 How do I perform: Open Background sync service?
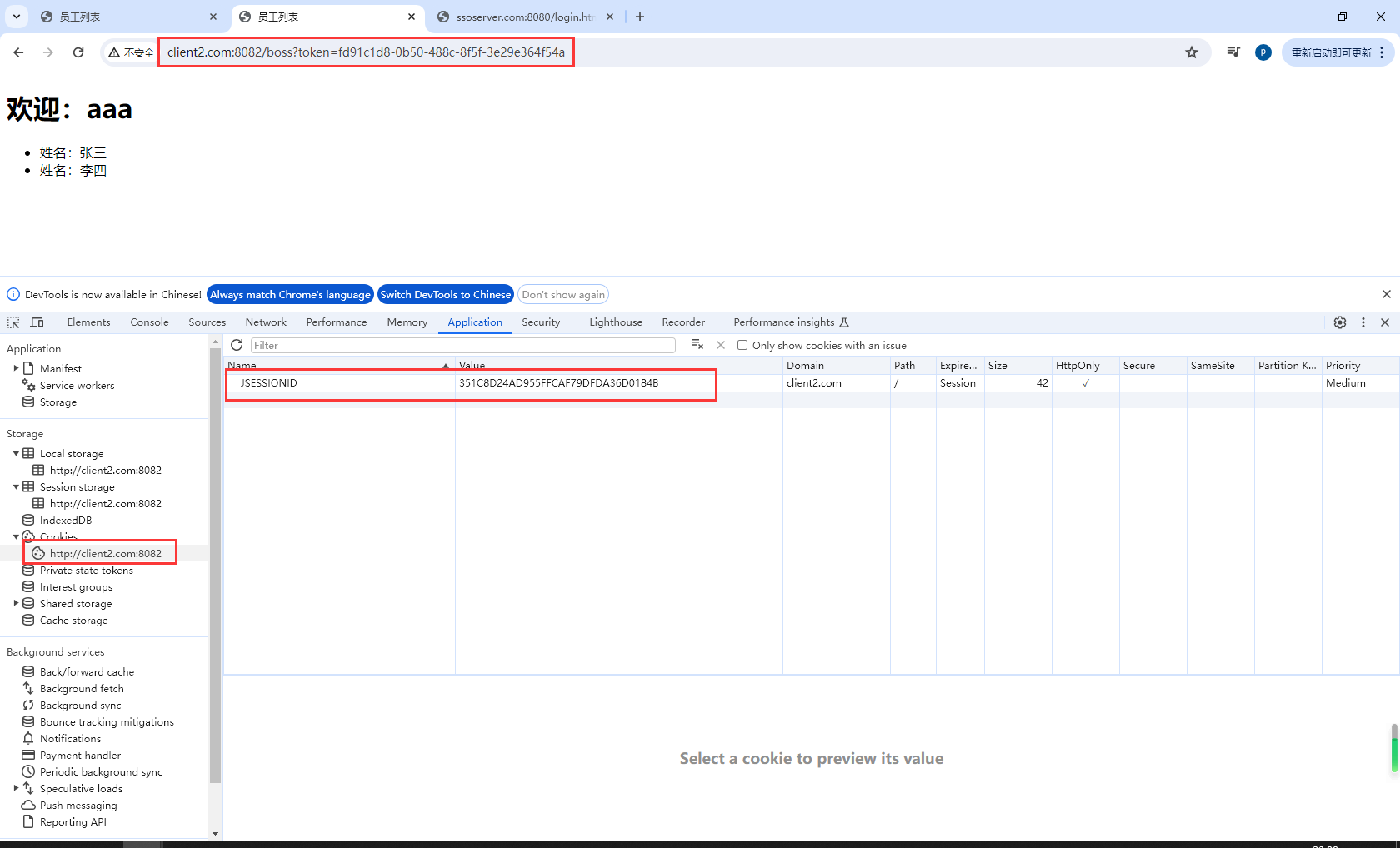80,705
